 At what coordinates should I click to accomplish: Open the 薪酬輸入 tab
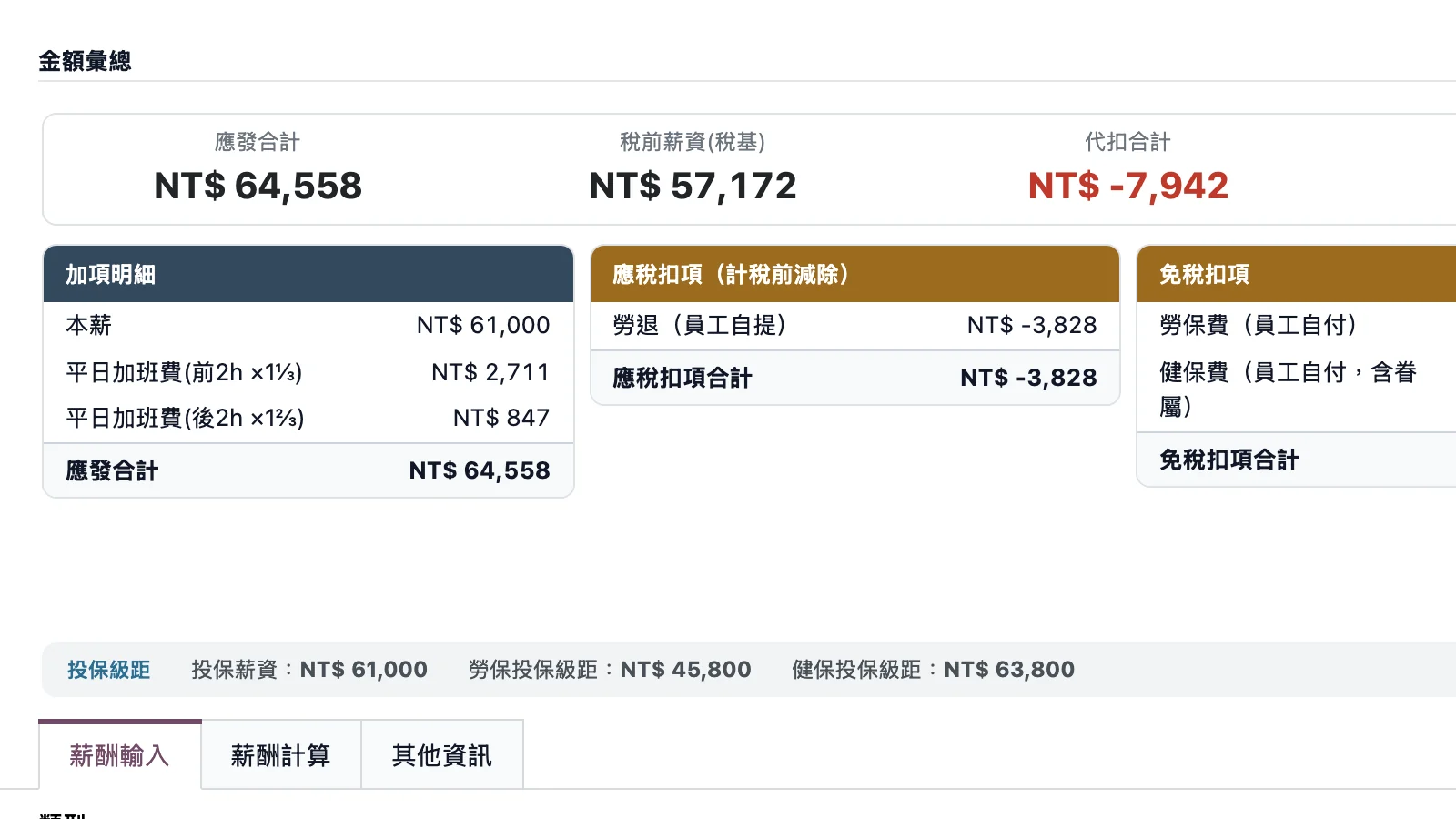click(x=119, y=755)
